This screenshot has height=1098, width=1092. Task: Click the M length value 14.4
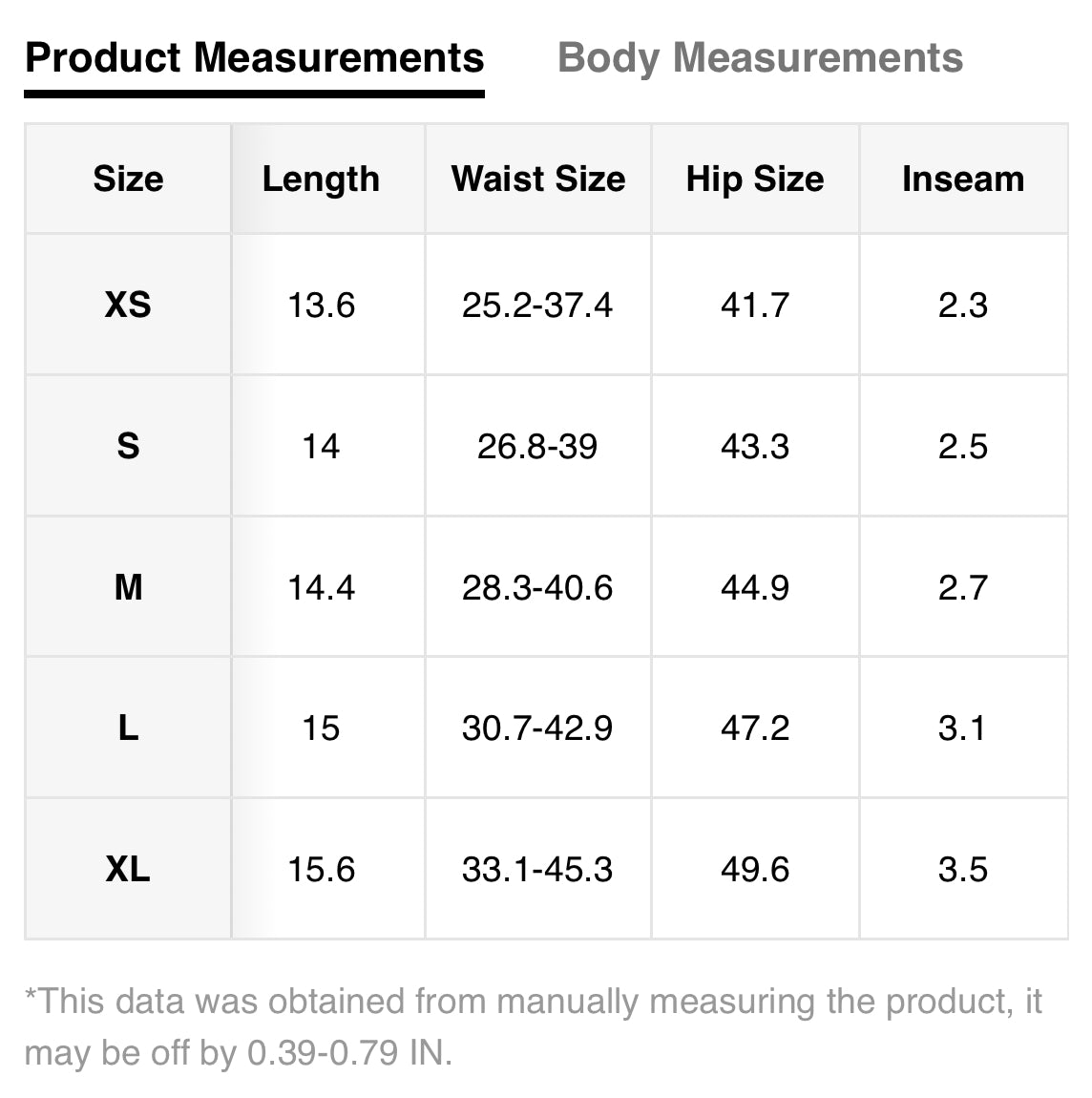[x=321, y=587]
